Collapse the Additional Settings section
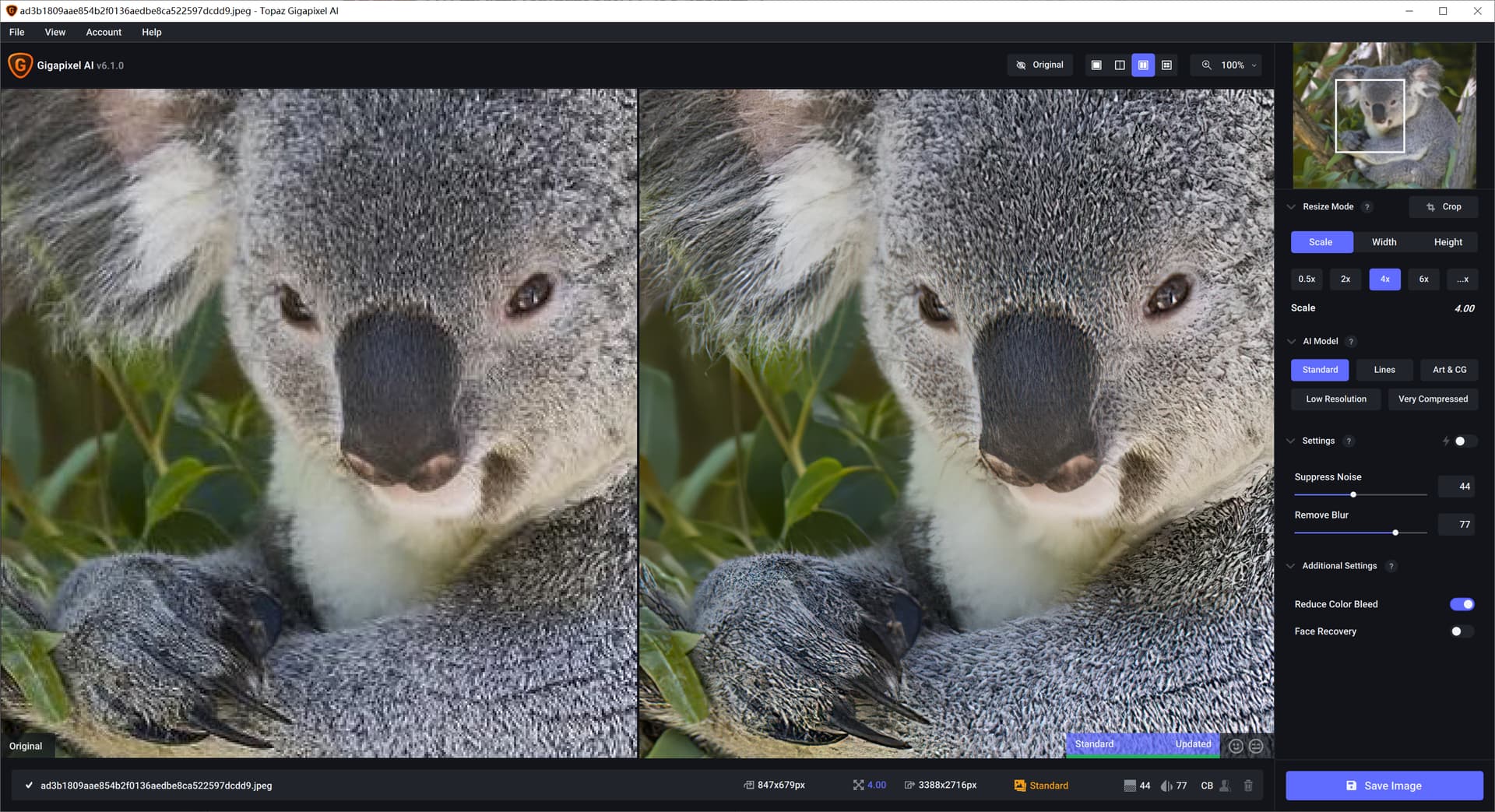1495x812 pixels. (x=1291, y=566)
